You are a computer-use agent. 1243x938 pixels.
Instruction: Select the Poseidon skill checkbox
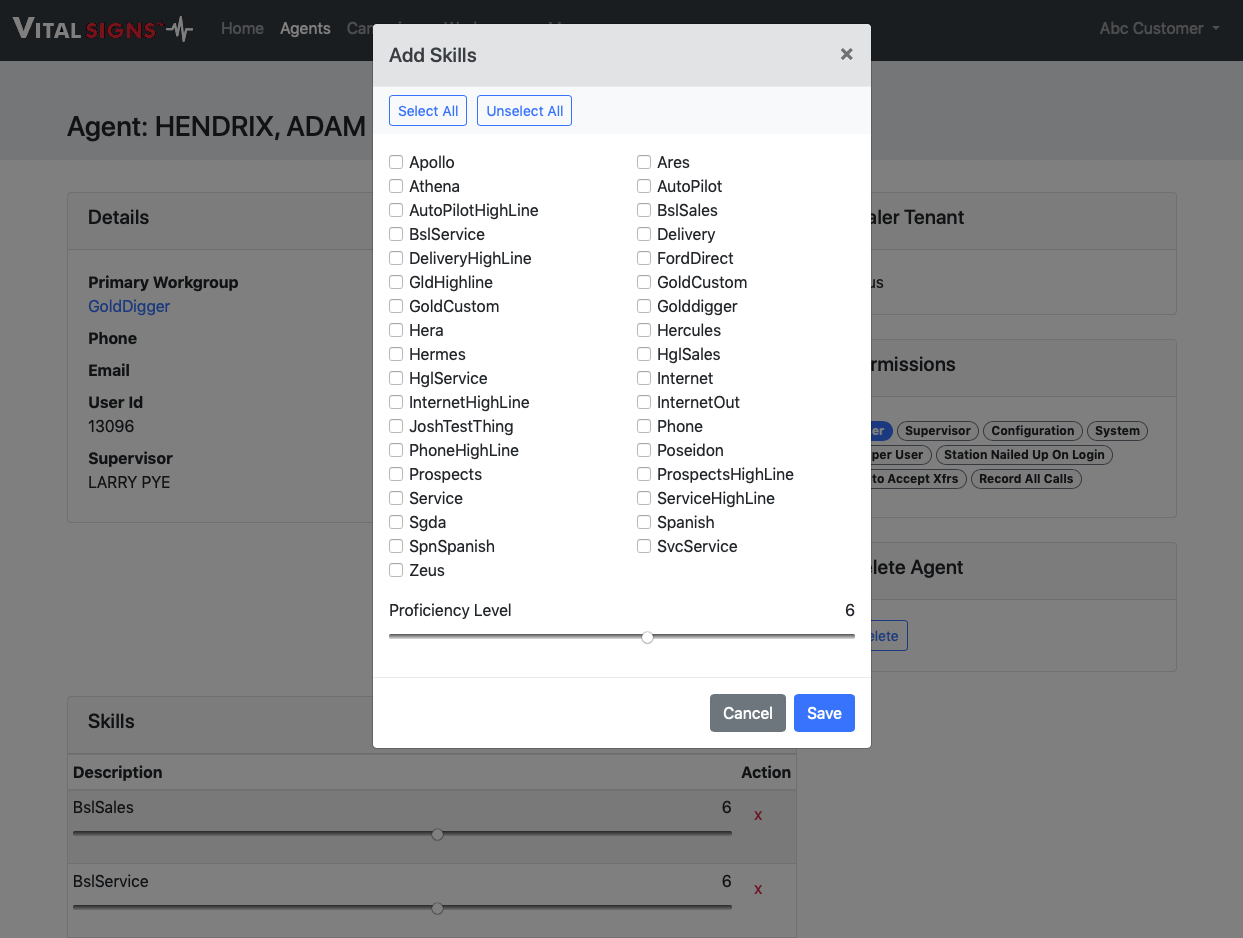644,450
